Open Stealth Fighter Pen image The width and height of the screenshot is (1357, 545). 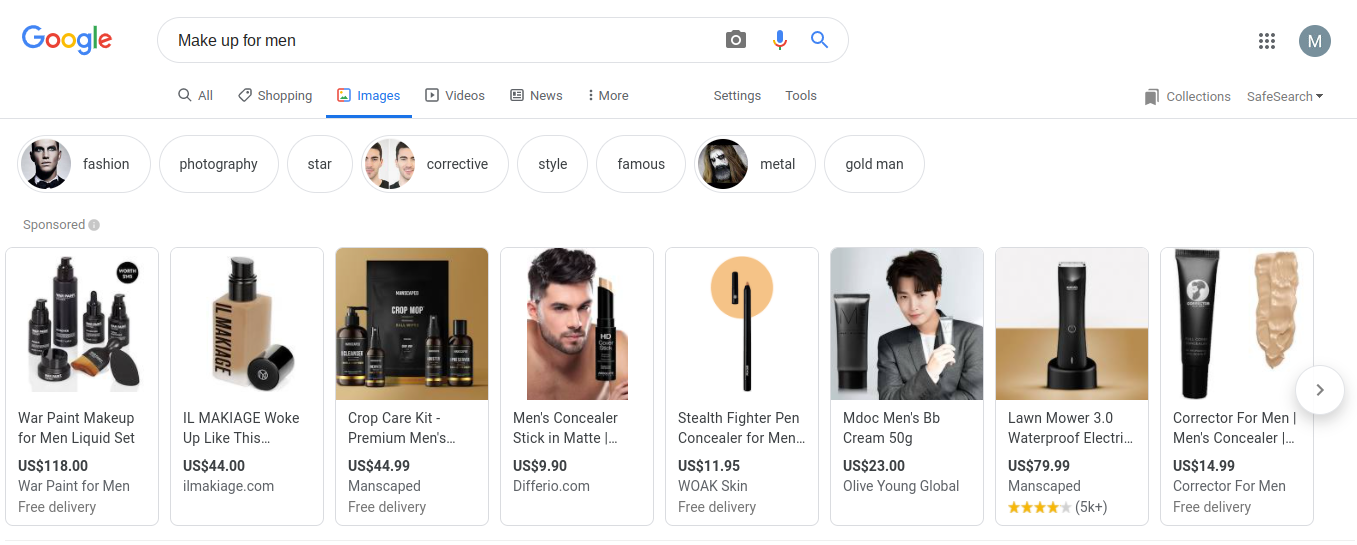[x=742, y=324]
